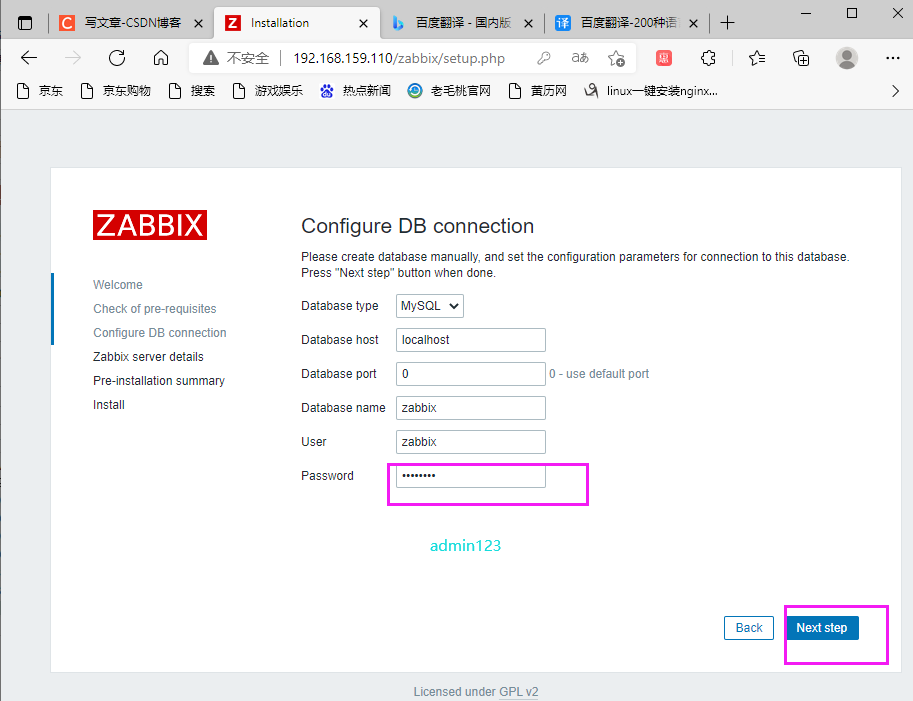Select Zabbix server details step
The height and width of the screenshot is (701, 913).
pos(148,356)
